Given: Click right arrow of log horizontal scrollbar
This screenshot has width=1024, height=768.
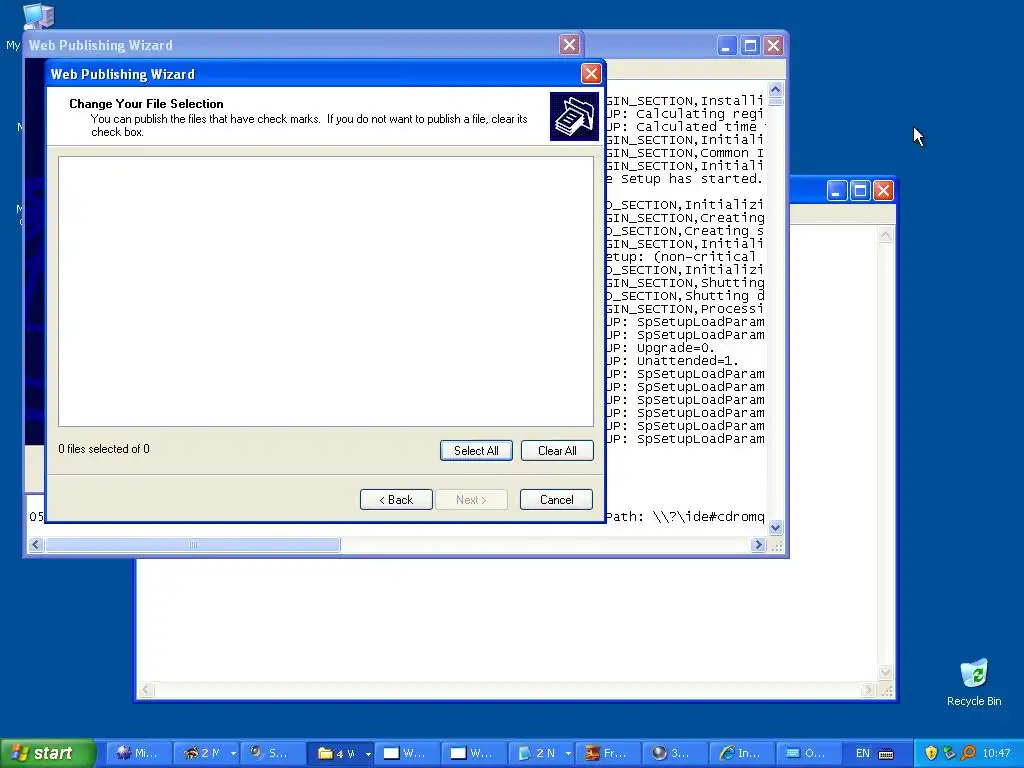Looking at the screenshot, I should pos(758,545).
